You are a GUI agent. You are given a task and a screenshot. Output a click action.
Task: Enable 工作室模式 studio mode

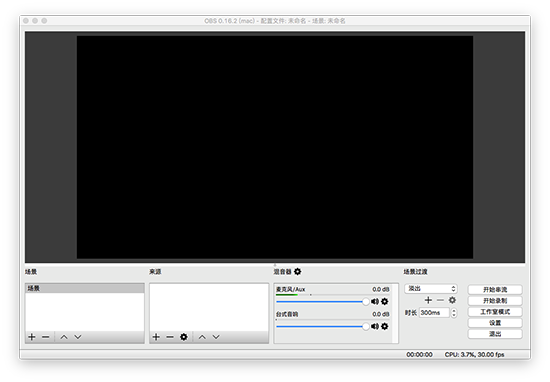[495, 312]
